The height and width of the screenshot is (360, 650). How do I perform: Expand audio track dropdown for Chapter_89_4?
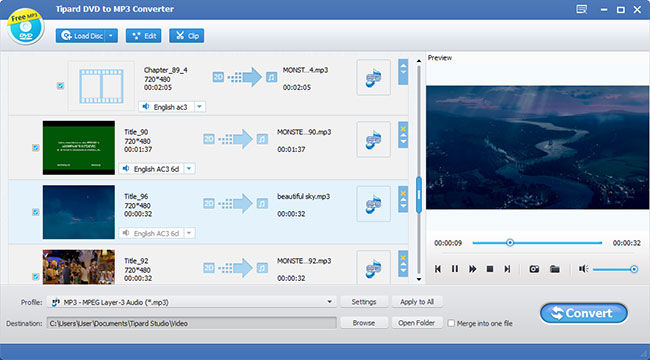200,107
